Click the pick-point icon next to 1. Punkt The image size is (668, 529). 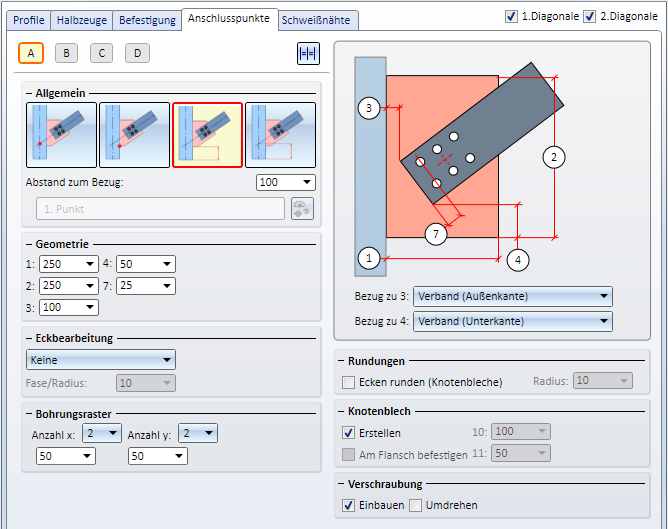[x=302, y=208]
